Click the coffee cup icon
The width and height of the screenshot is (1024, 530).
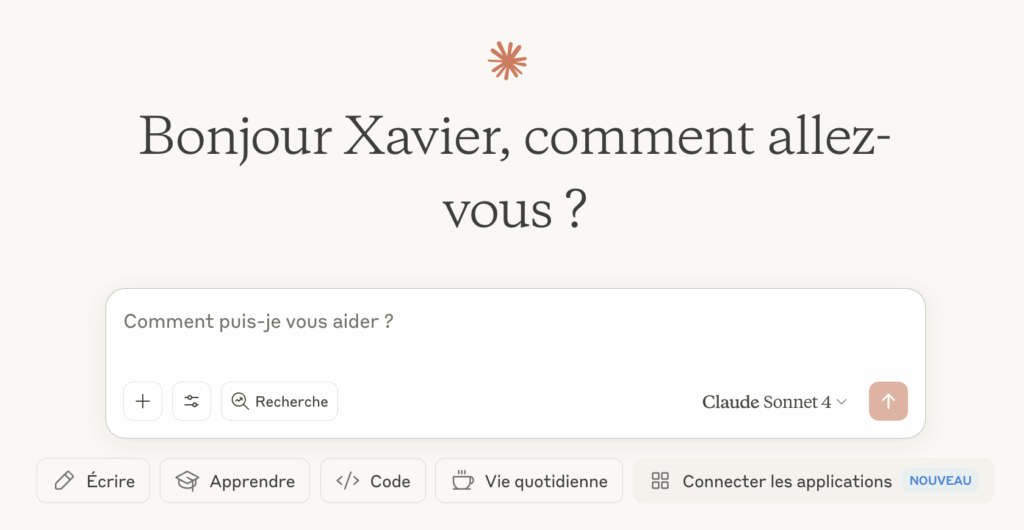pos(462,480)
